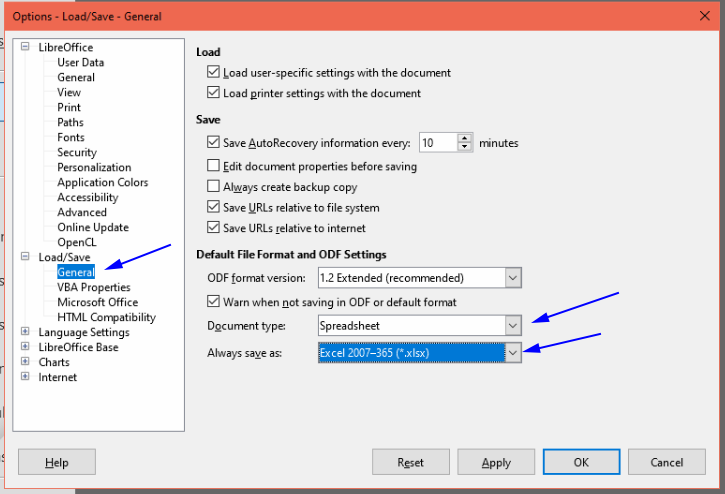Toggle Save AutoRecovery information checkbox

click(x=213, y=142)
